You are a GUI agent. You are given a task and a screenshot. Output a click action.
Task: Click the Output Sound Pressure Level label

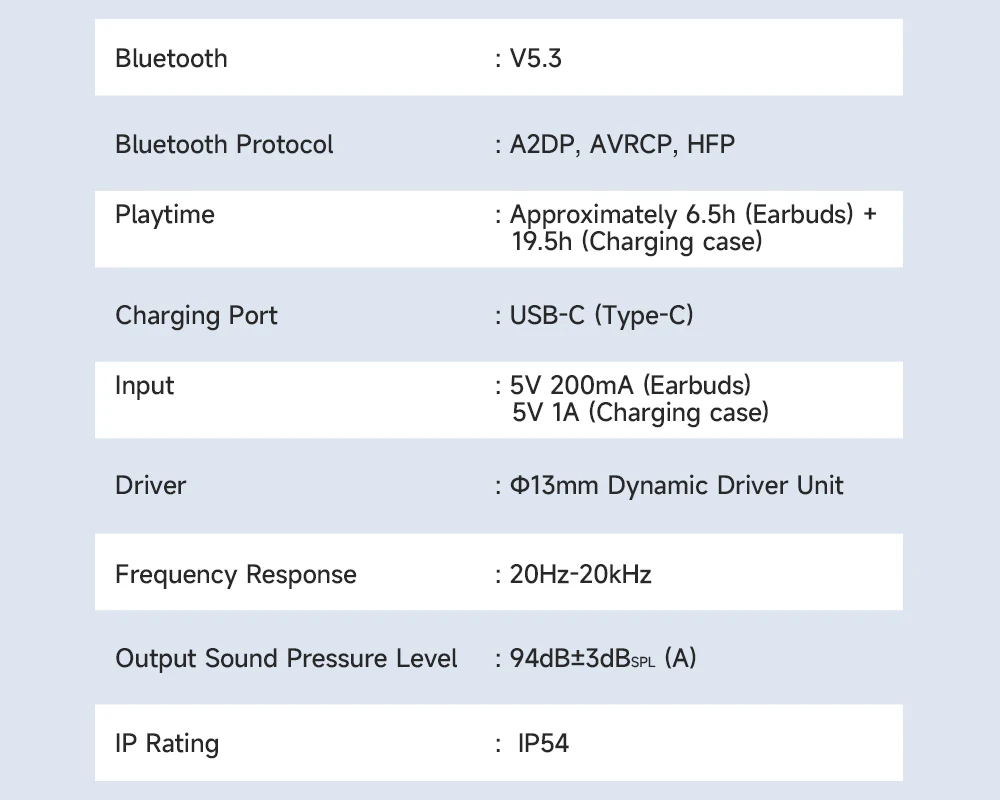point(286,659)
